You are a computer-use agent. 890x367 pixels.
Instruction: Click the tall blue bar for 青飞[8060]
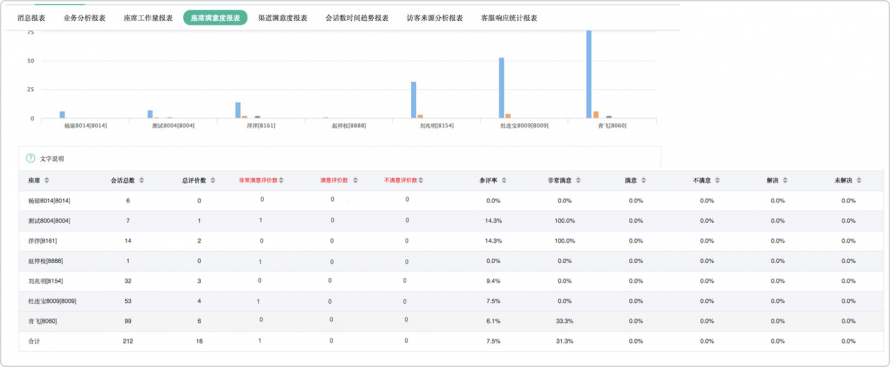pyautogui.click(x=589, y=74)
